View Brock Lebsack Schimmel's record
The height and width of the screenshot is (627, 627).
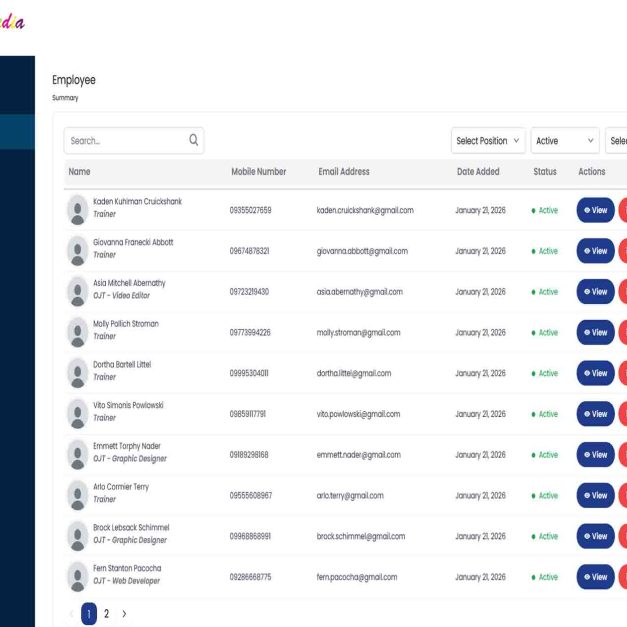coord(595,536)
